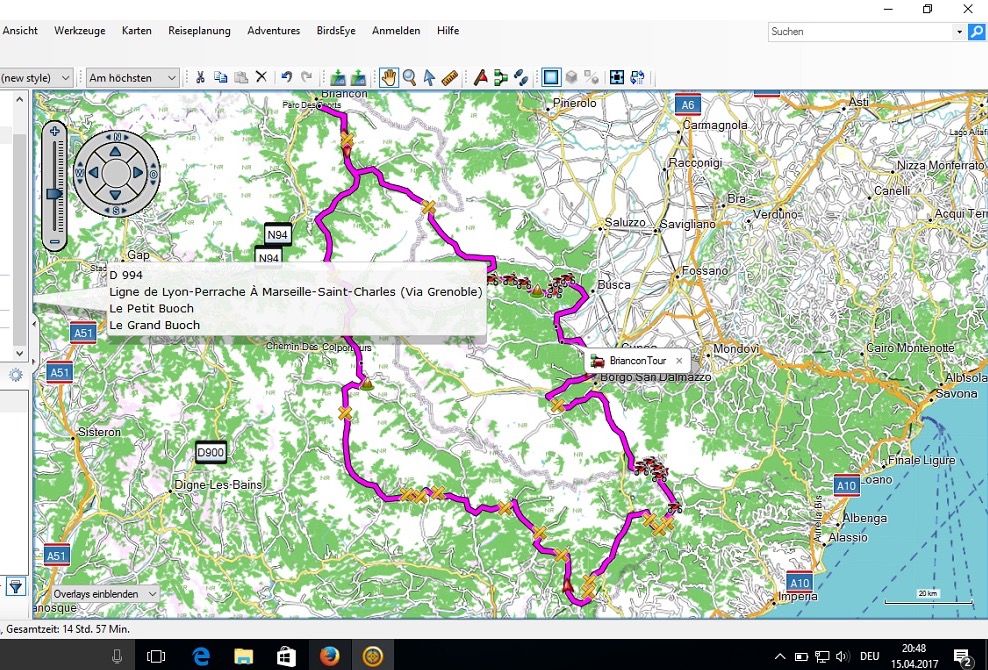Pan map north with compass up arrow
The image size is (988, 670).
[x=116, y=151]
